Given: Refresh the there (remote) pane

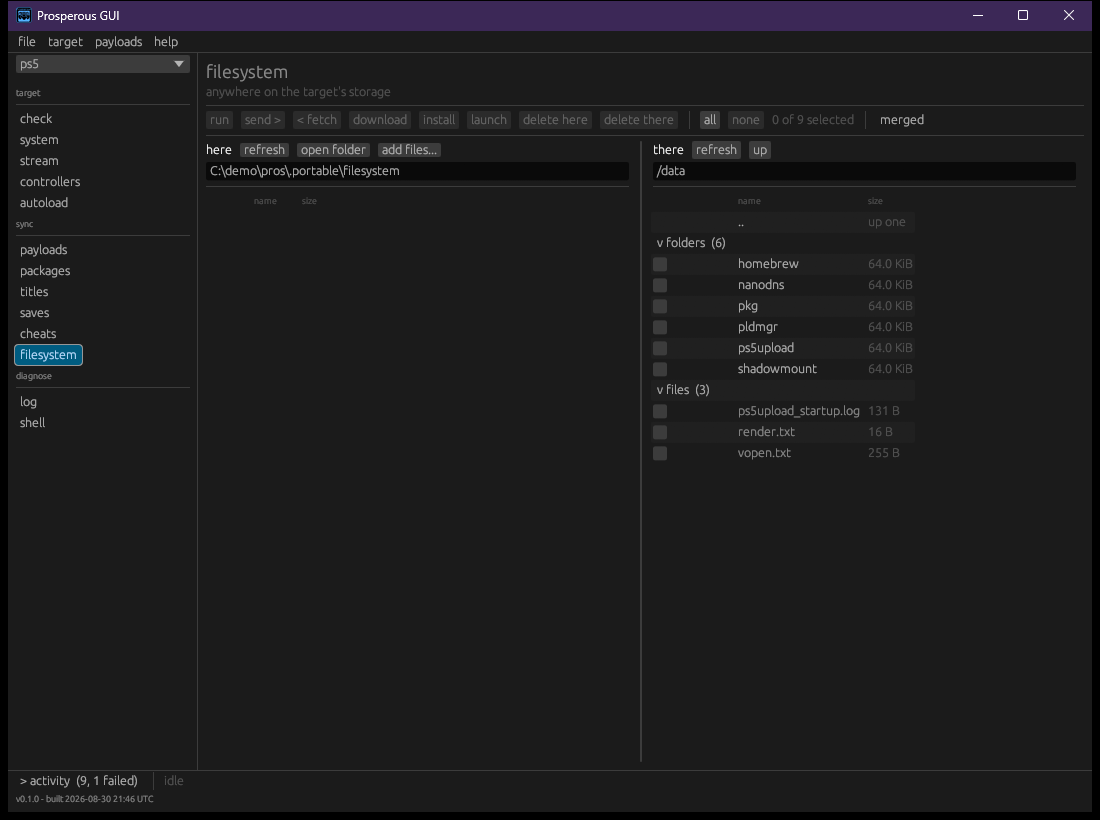Looking at the screenshot, I should click(x=716, y=150).
